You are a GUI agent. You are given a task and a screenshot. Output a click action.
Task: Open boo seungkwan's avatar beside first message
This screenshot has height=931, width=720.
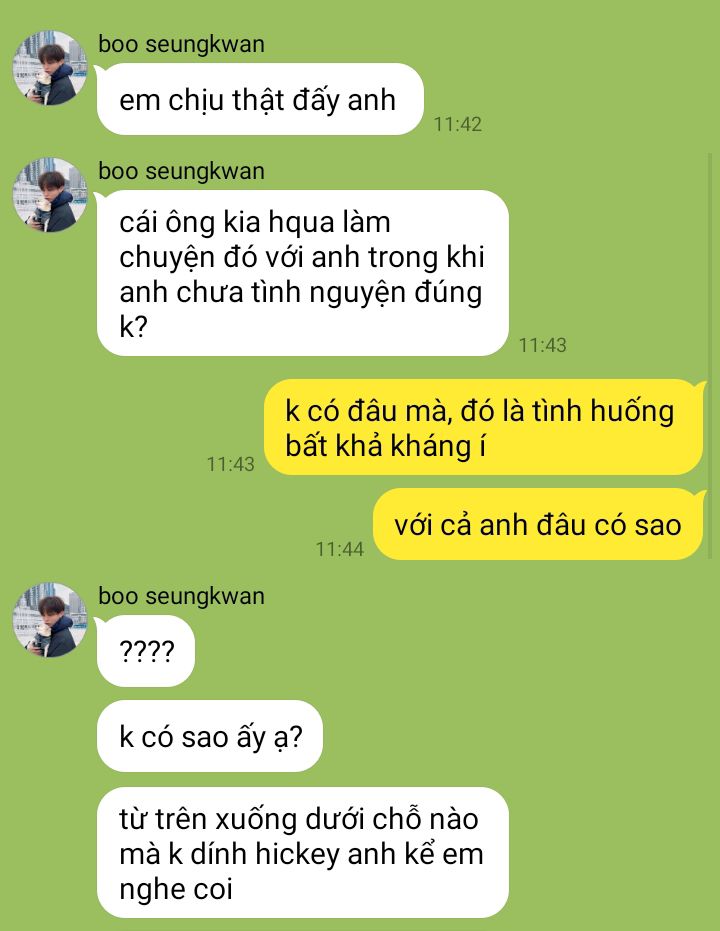(x=50, y=68)
